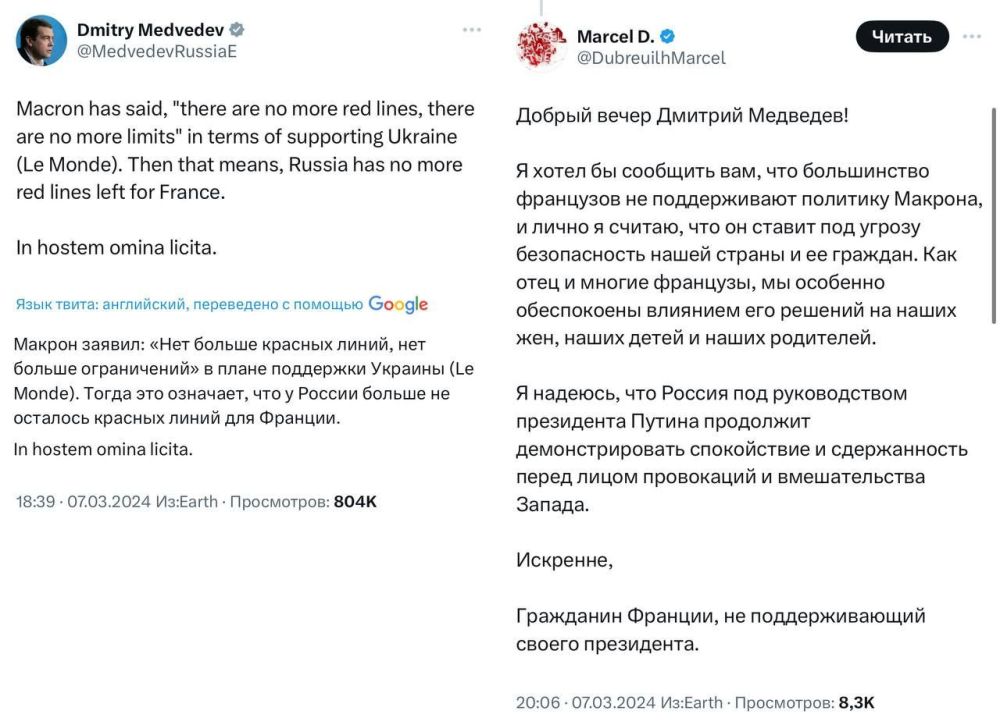Click the Читать button to follow Marcel D.

click(900, 36)
